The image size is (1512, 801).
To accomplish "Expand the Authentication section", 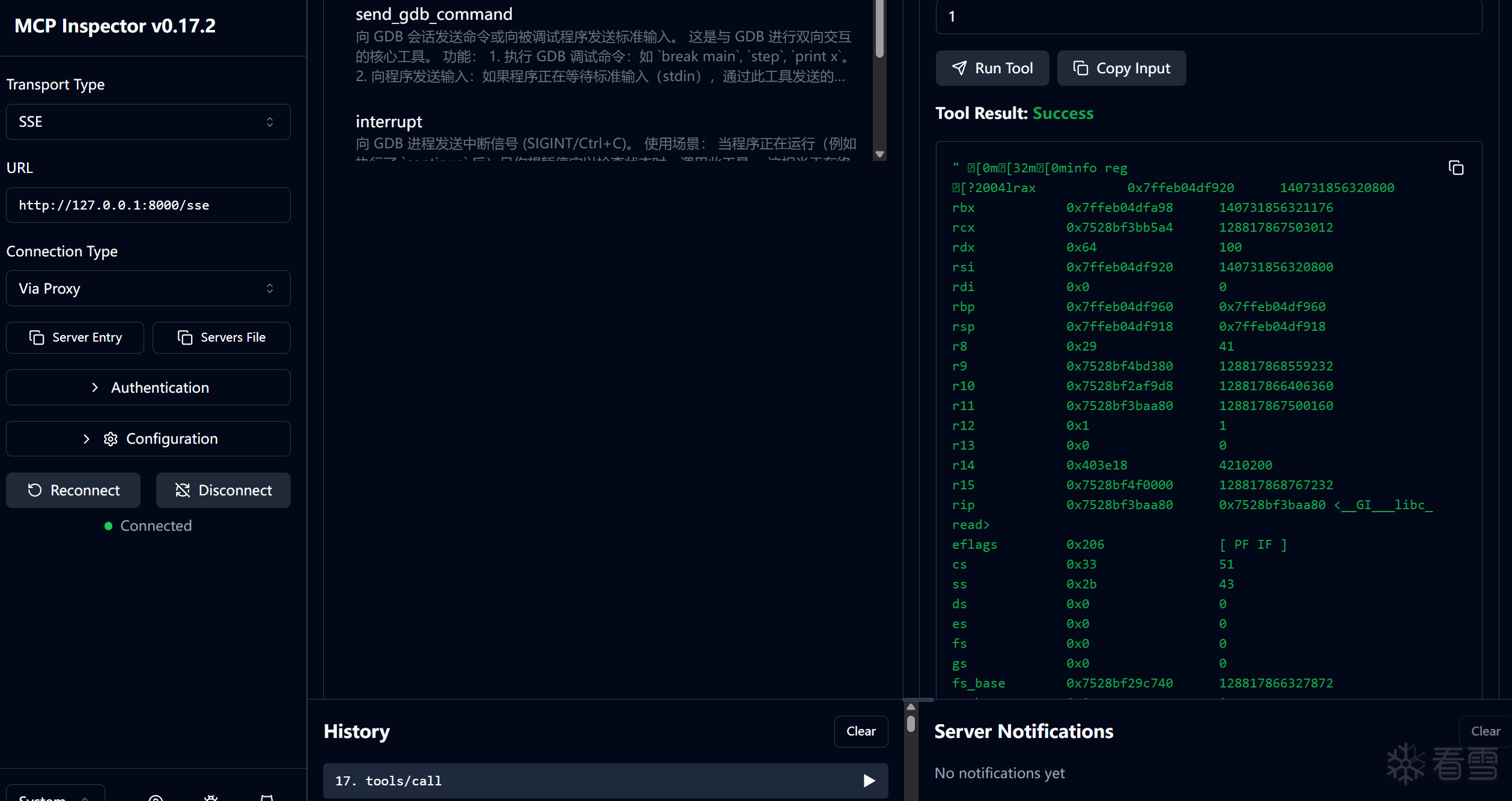I will tap(148, 387).
